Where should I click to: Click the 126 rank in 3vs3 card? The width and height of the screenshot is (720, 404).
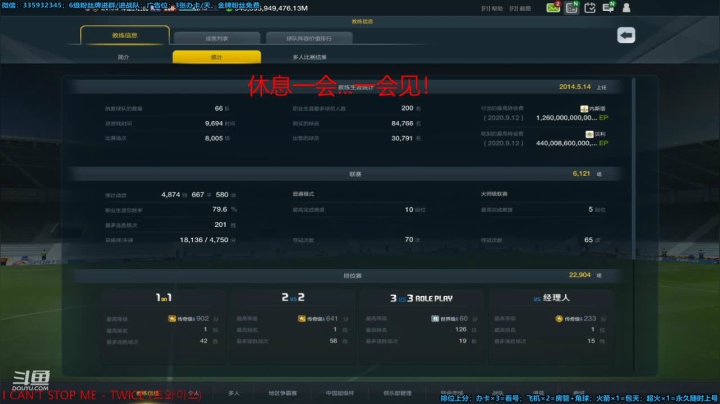point(461,329)
